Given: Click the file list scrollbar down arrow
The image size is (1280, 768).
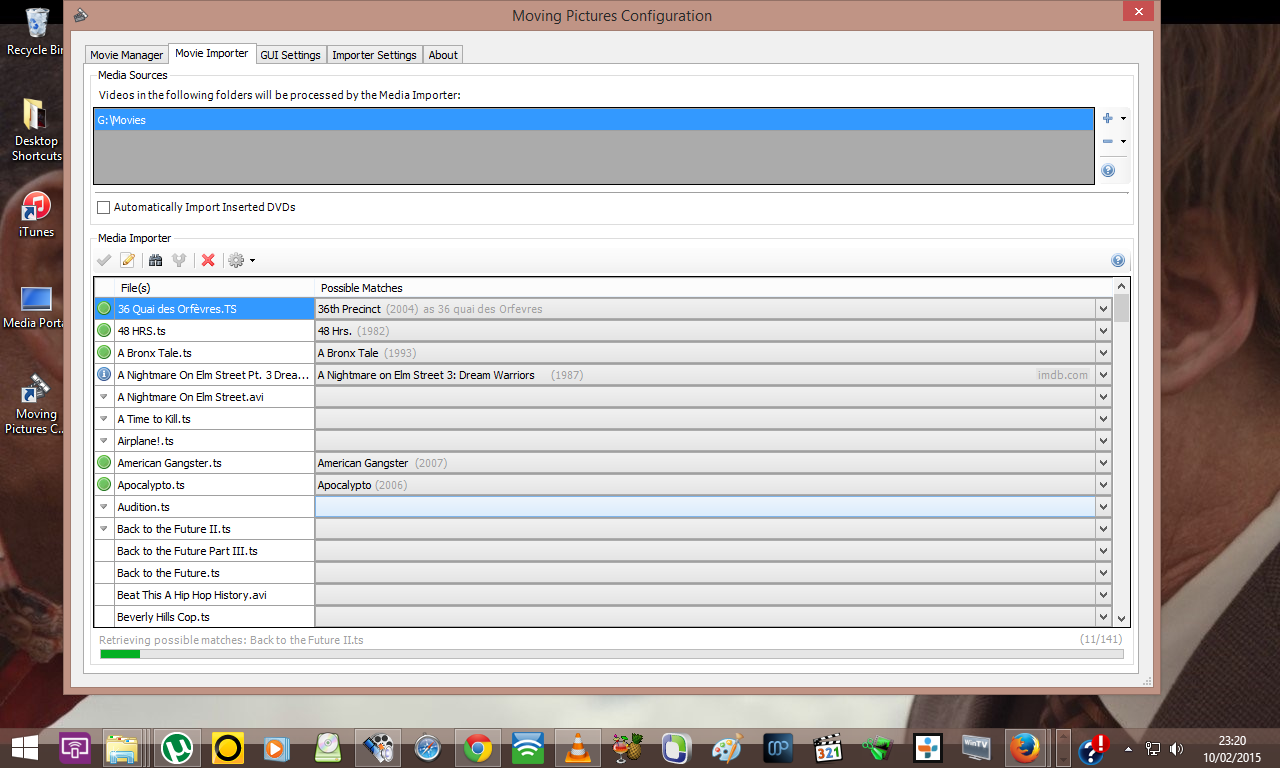Looking at the screenshot, I should tap(1121, 619).
